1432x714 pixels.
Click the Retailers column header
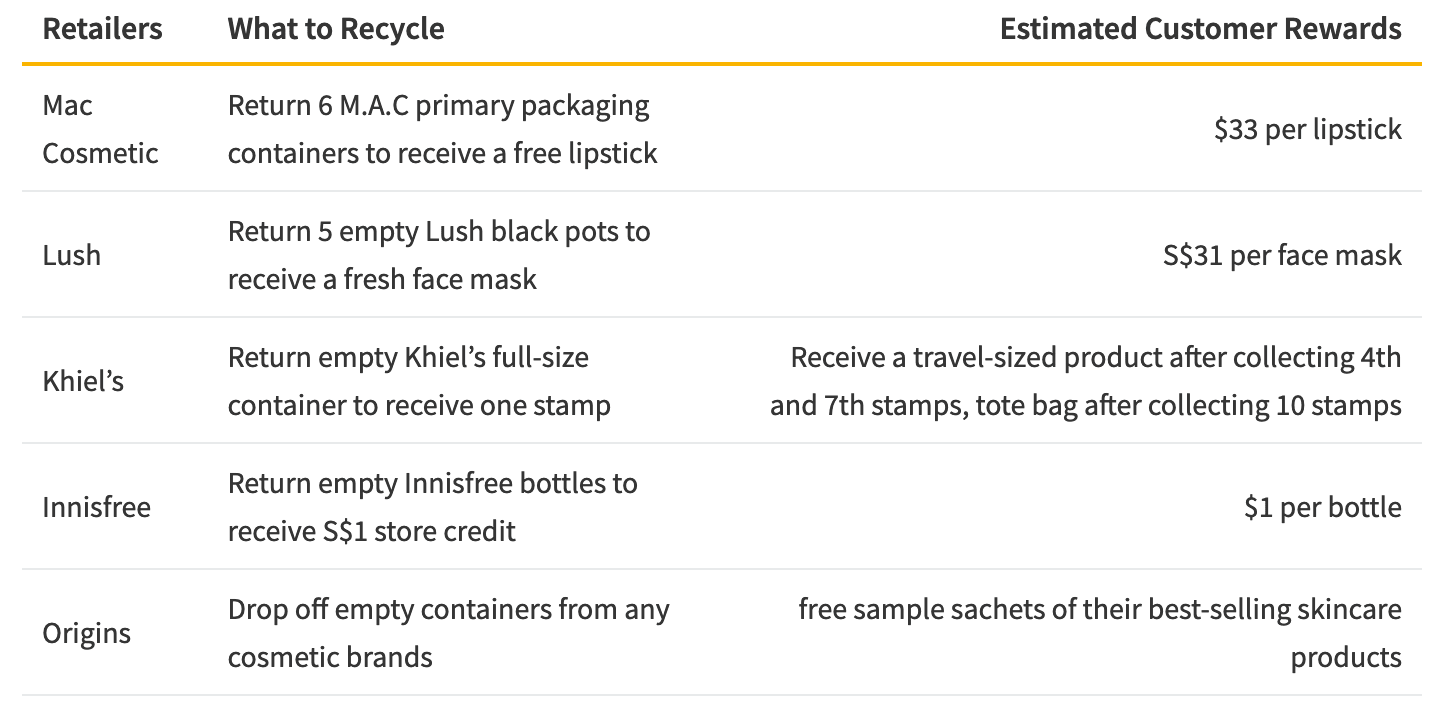click(102, 29)
